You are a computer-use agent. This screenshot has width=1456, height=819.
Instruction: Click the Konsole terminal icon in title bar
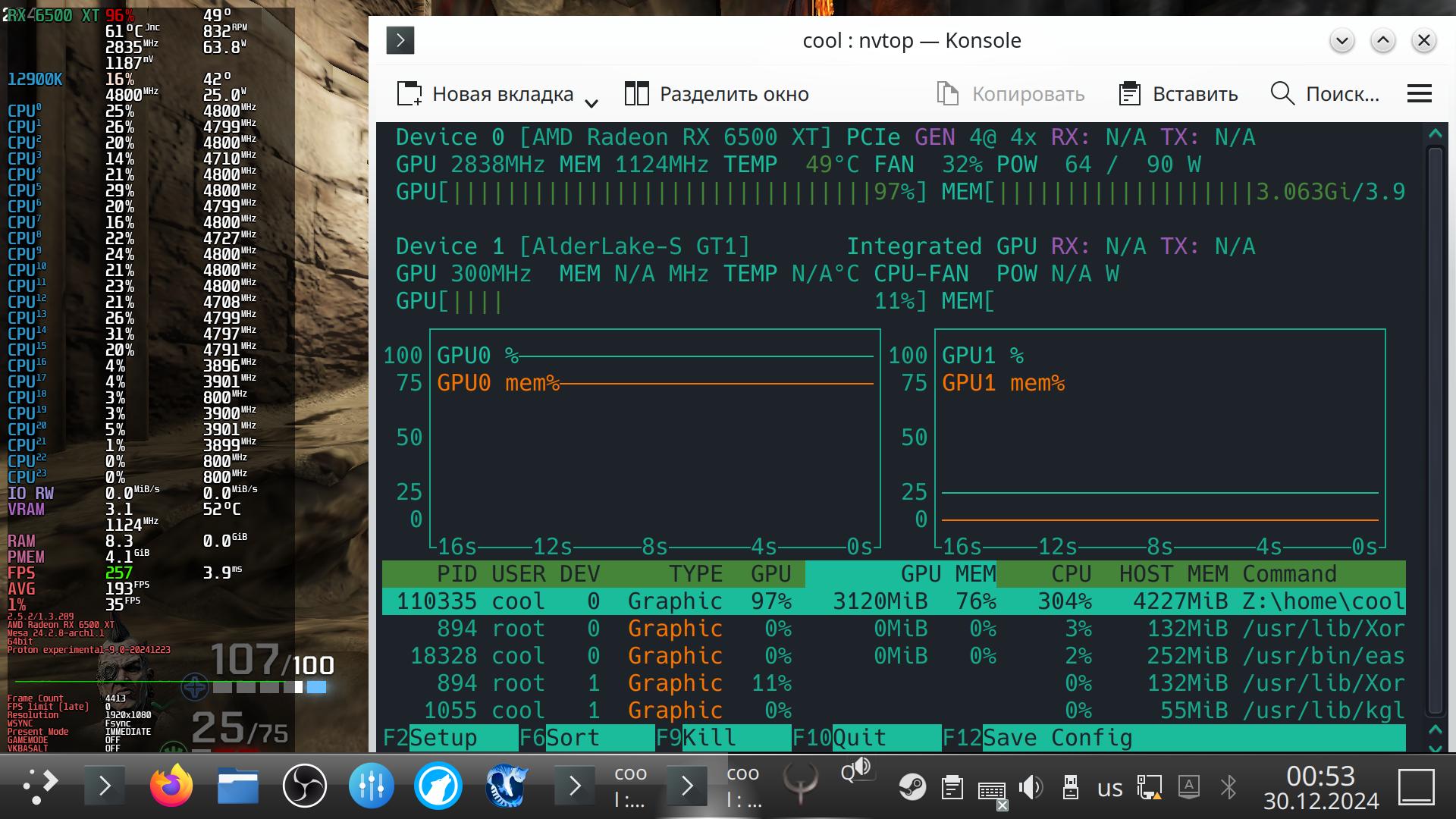(400, 40)
